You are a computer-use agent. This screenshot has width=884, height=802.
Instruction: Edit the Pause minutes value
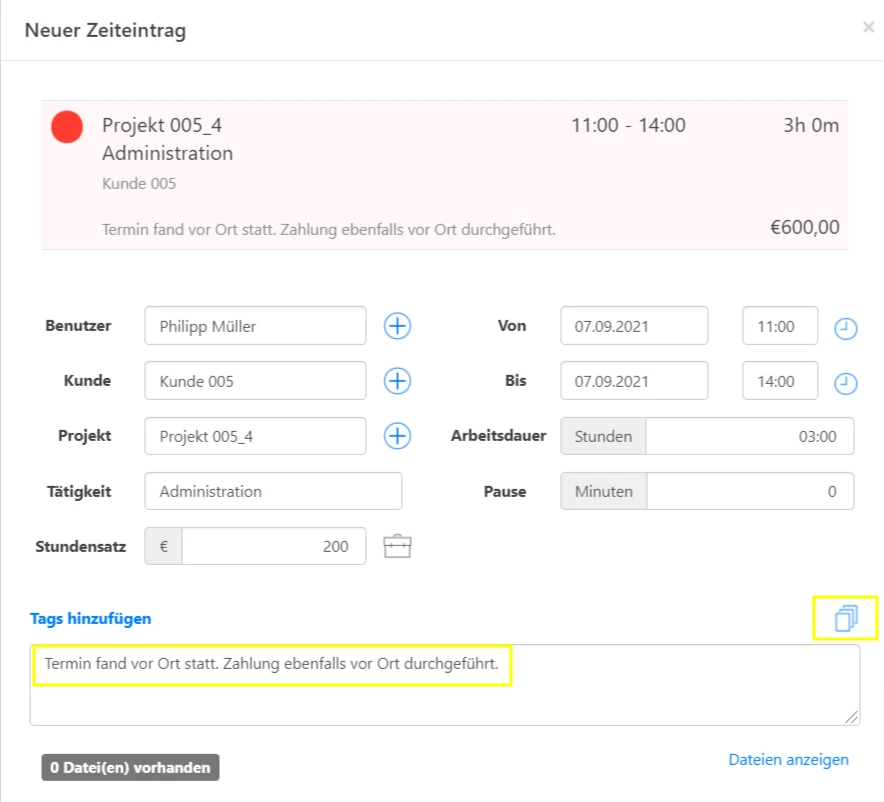tap(750, 491)
